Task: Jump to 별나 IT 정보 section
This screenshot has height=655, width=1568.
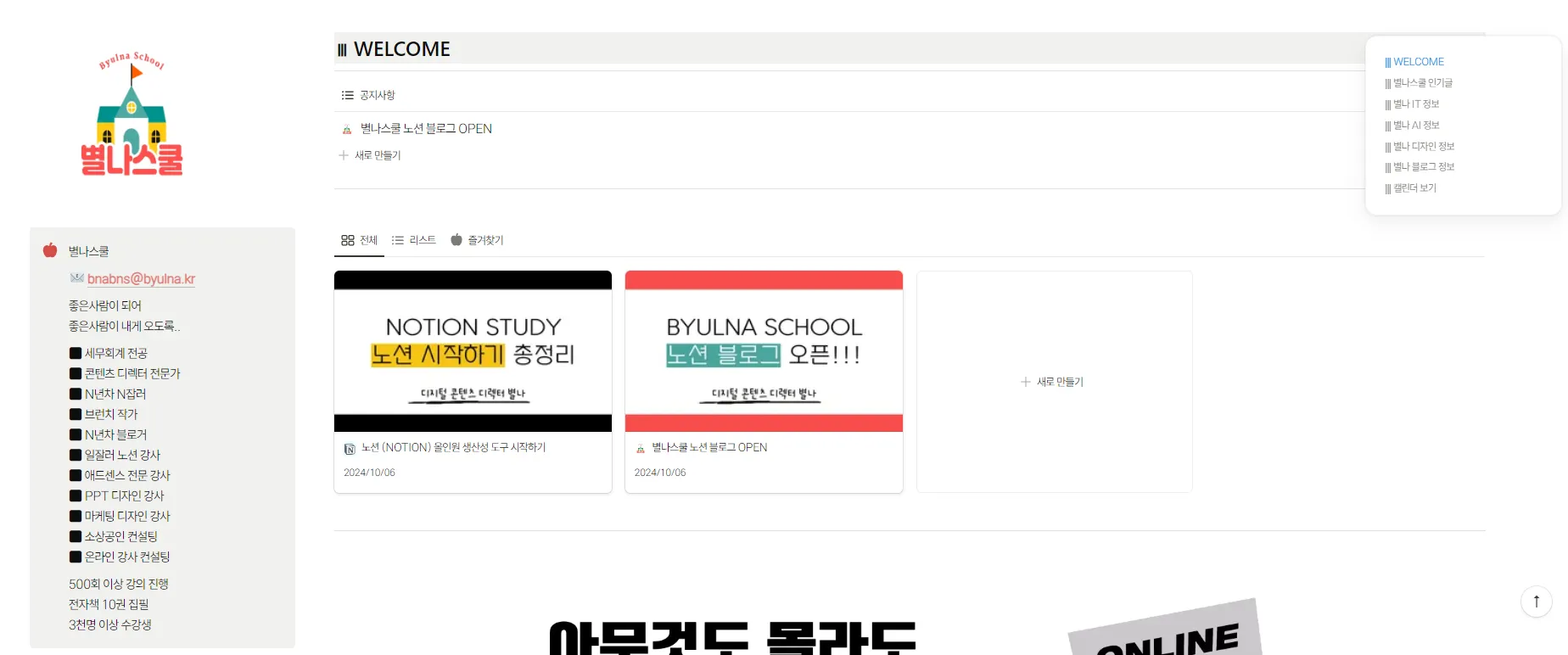Action: click(x=1412, y=104)
